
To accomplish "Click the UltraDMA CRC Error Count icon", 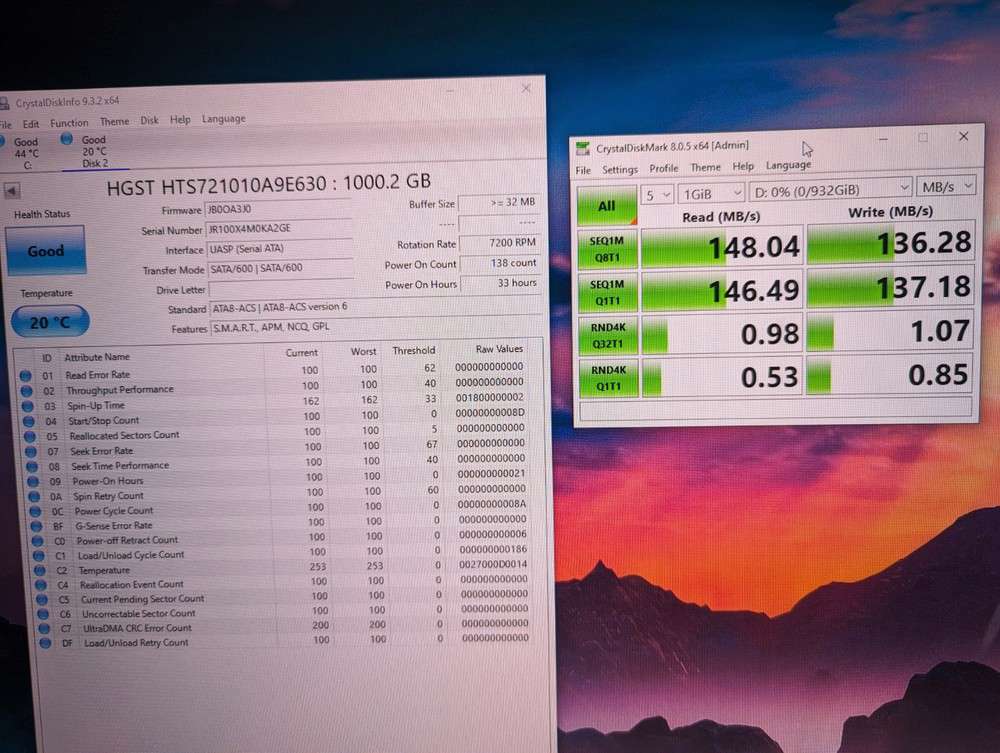I will tap(44, 629).
